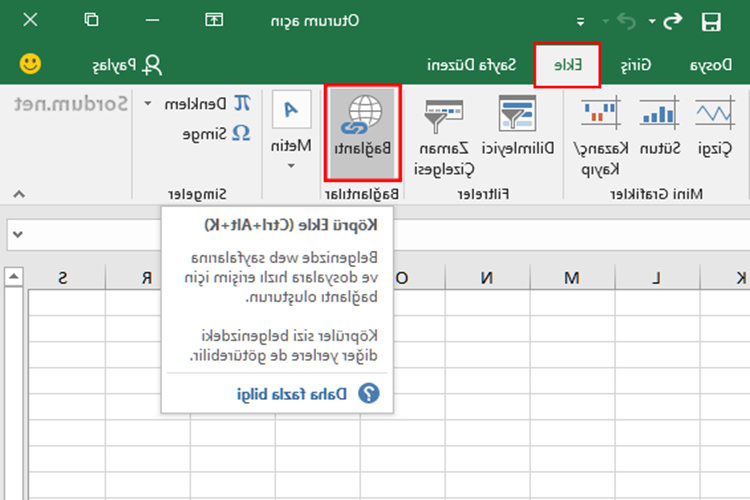
Task: Insert a Kazanç/Kayıp sparkline
Action: coord(601,136)
